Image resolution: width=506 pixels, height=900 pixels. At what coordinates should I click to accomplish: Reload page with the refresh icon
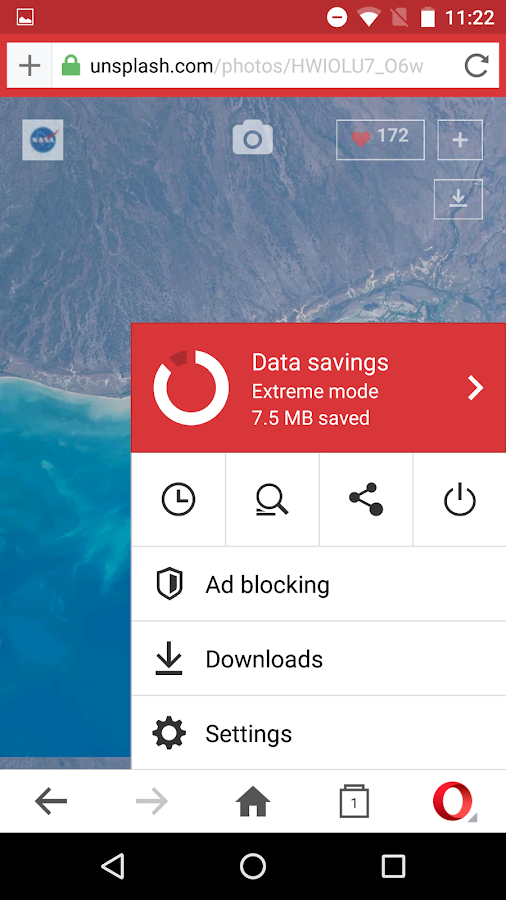click(x=476, y=66)
